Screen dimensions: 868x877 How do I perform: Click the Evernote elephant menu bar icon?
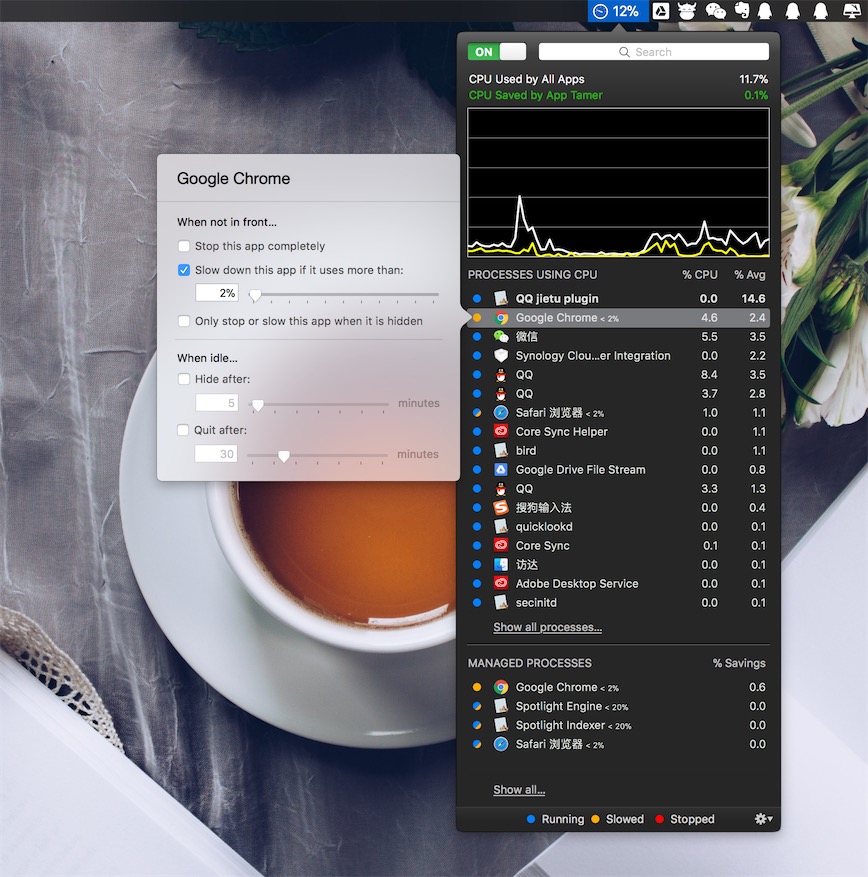click(742, 11)
